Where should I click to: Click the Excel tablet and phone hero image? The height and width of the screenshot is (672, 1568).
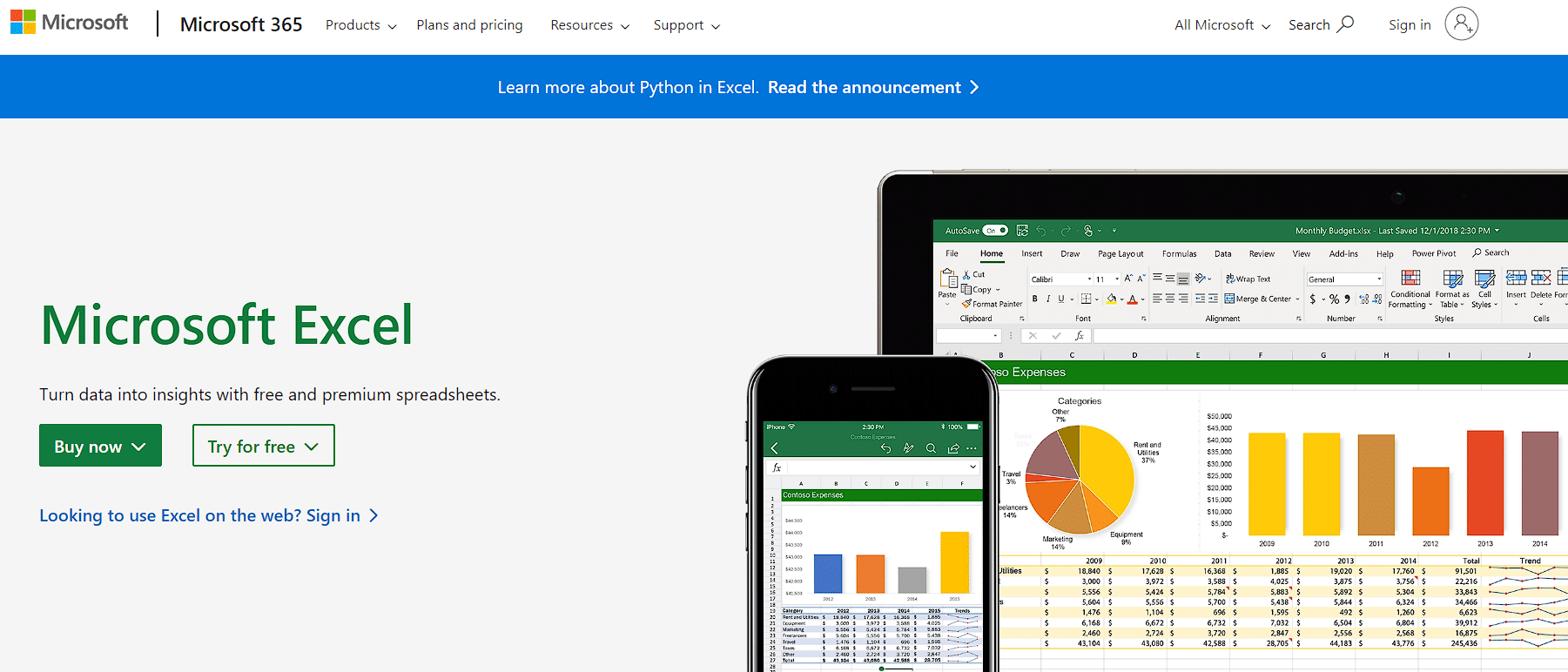[1158, 421]
